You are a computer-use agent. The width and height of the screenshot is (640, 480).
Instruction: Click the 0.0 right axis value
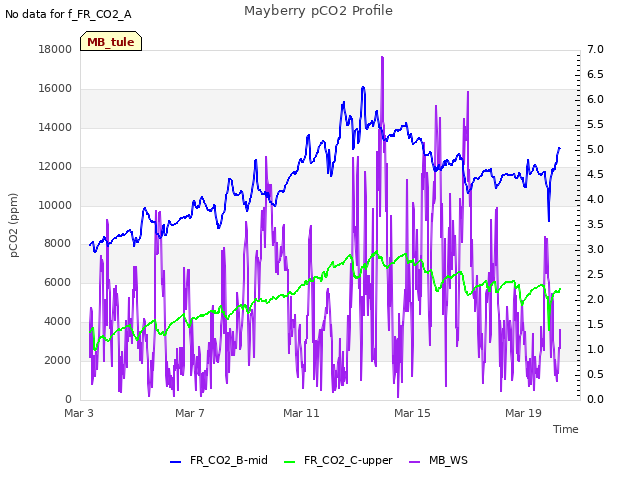click(x=595, y=399)
